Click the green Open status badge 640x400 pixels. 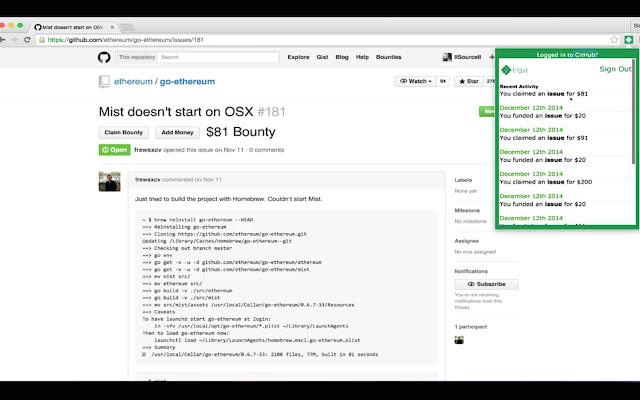point(115,150)
